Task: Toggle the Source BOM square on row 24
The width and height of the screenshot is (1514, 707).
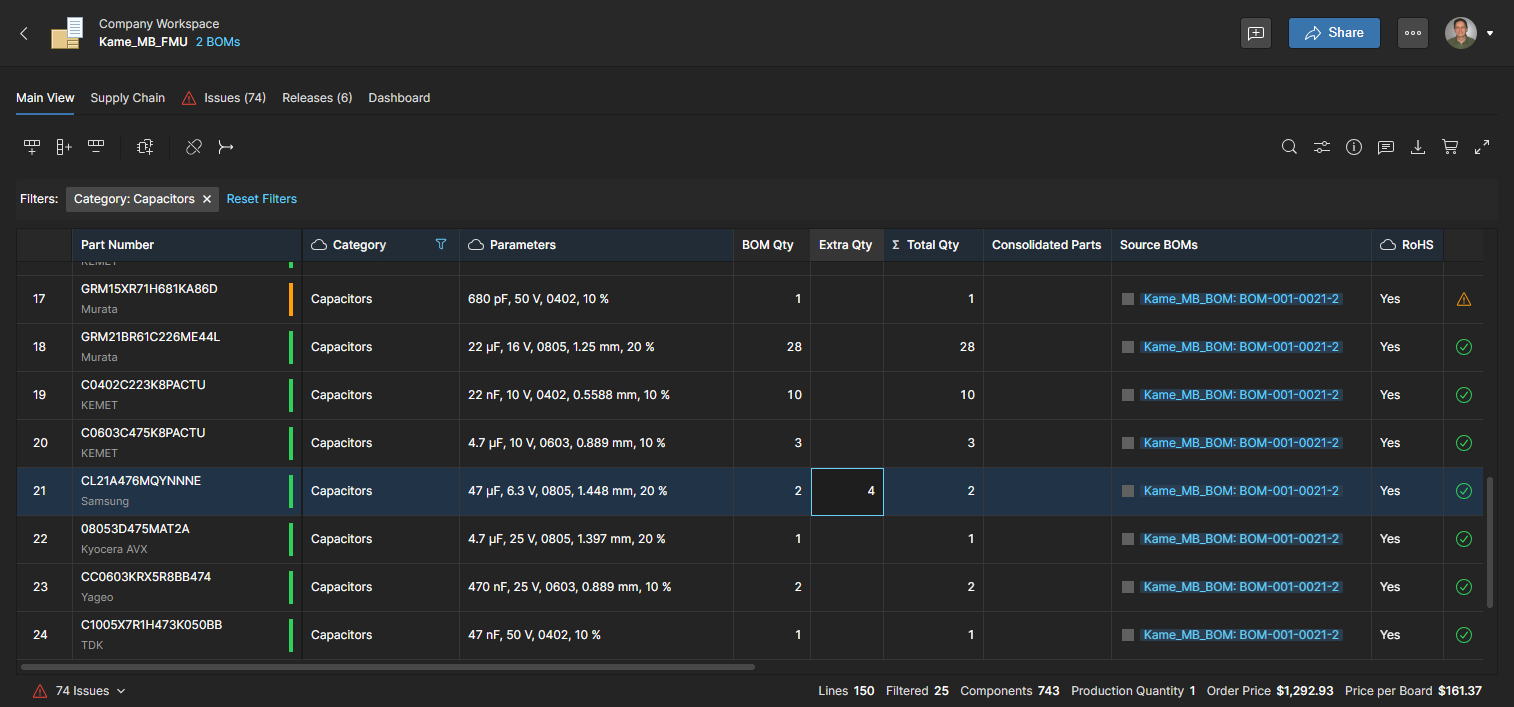Action: [x=1128, y=635]
